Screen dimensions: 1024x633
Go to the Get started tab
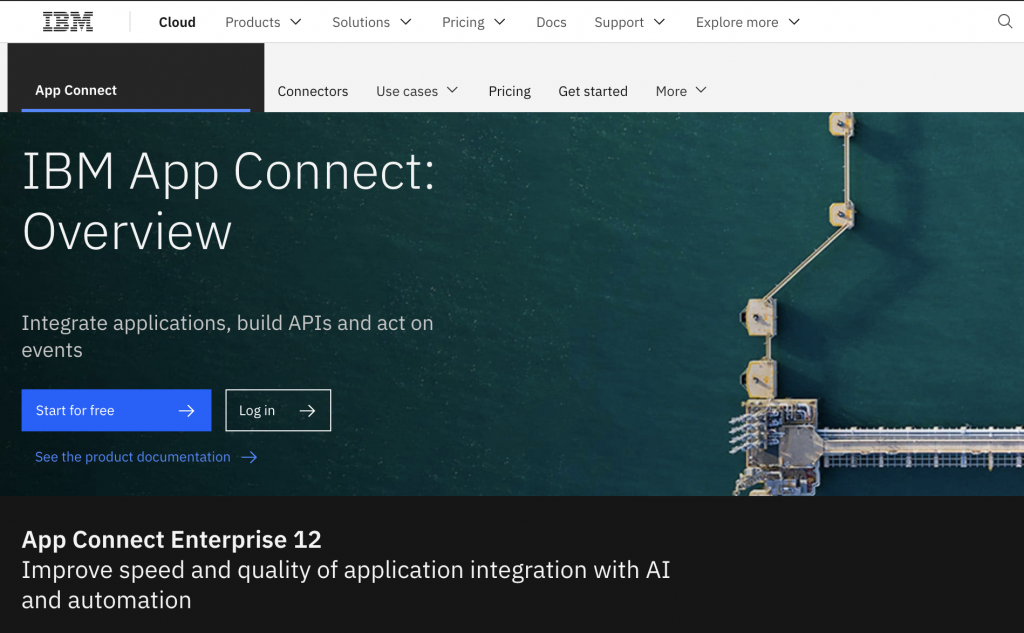[592, 91]
